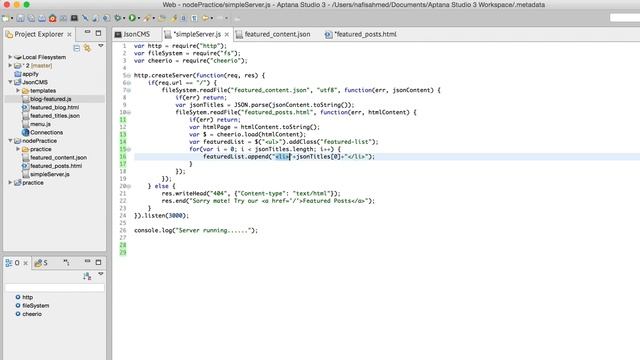Select featured_blog.html file
640x360 pixels.
coord(54,107)
